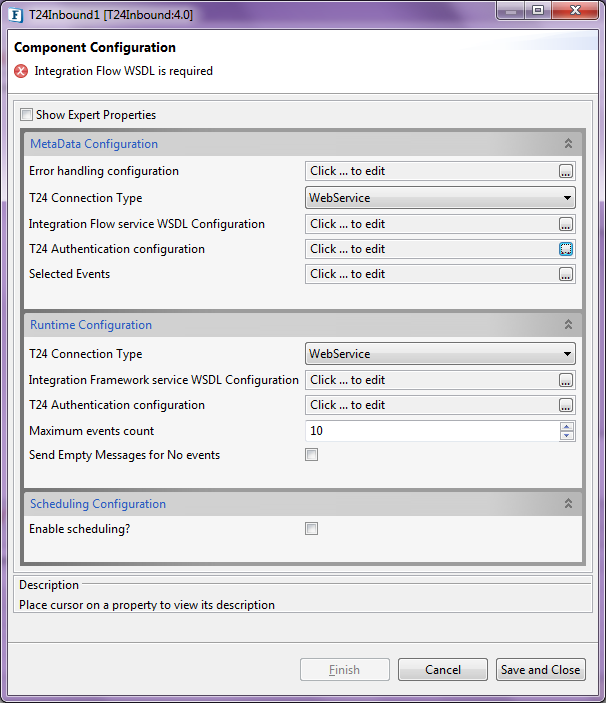Click the Enable scheduling? label
This screenshot has width=606, height=703.
pos(80,529)
